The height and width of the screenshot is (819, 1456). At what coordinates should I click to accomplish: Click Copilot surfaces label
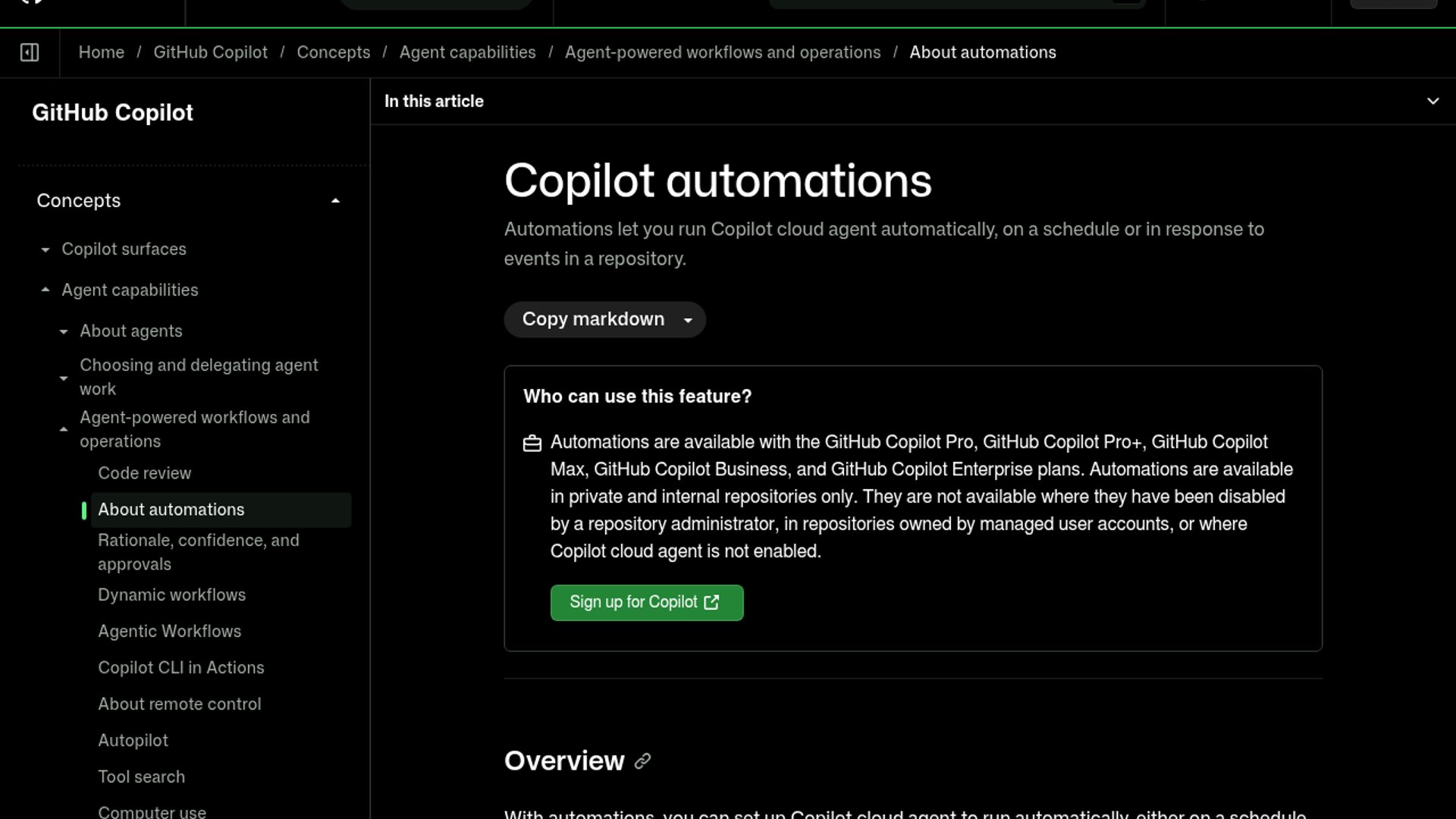124,249
